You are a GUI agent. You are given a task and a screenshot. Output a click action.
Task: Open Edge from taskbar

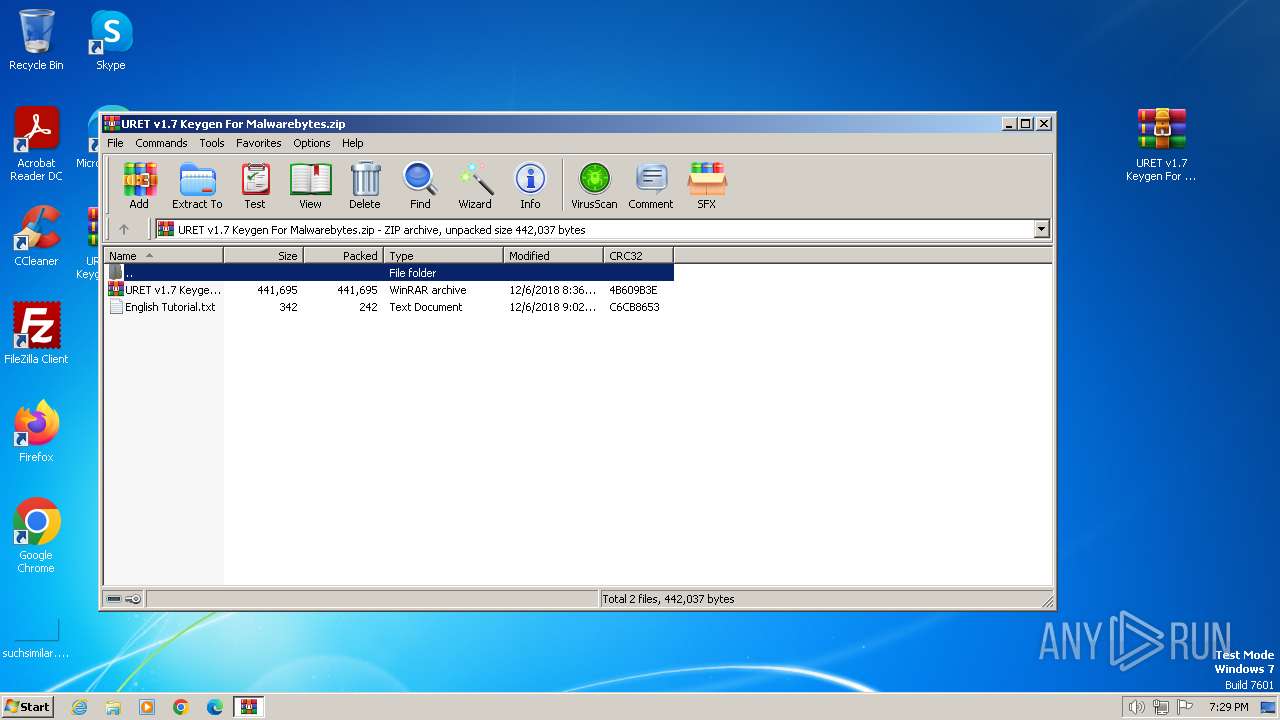pyautogui.click(x=215, y=707)
